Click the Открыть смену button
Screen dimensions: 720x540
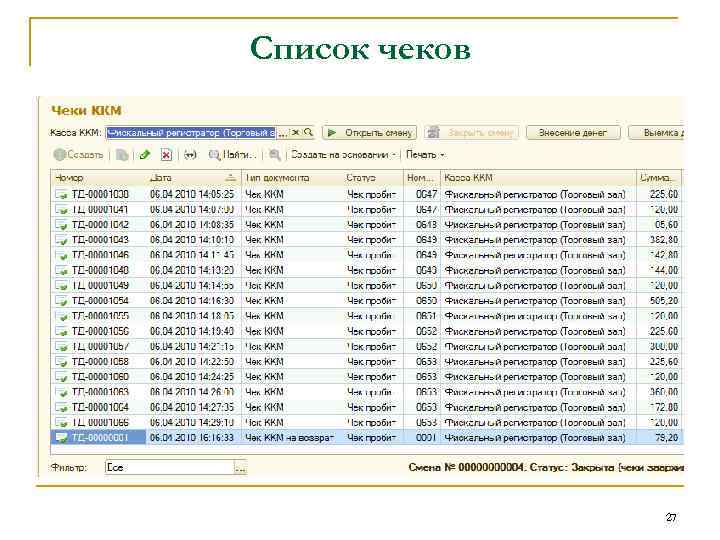(x=370, y=133)
